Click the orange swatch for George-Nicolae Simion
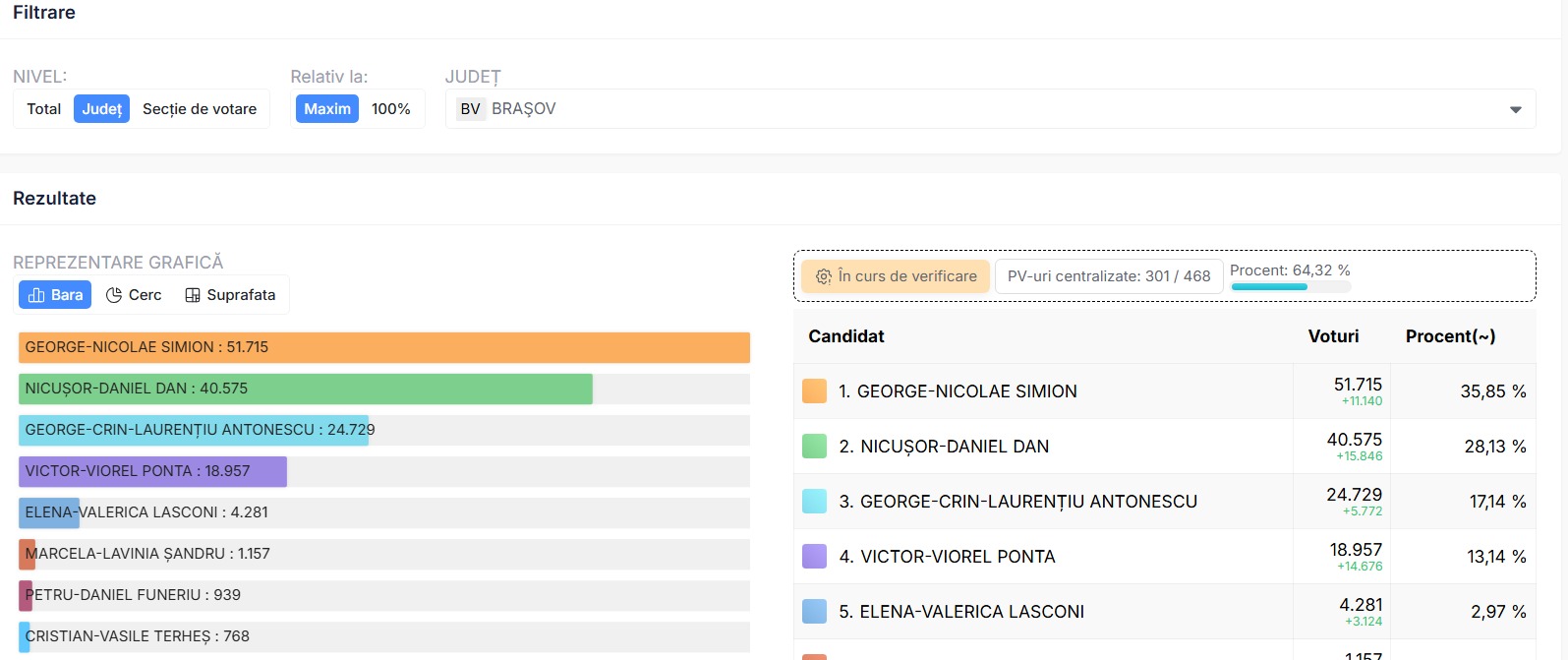This screenshot has width=1568, height=660. point(815,391)
